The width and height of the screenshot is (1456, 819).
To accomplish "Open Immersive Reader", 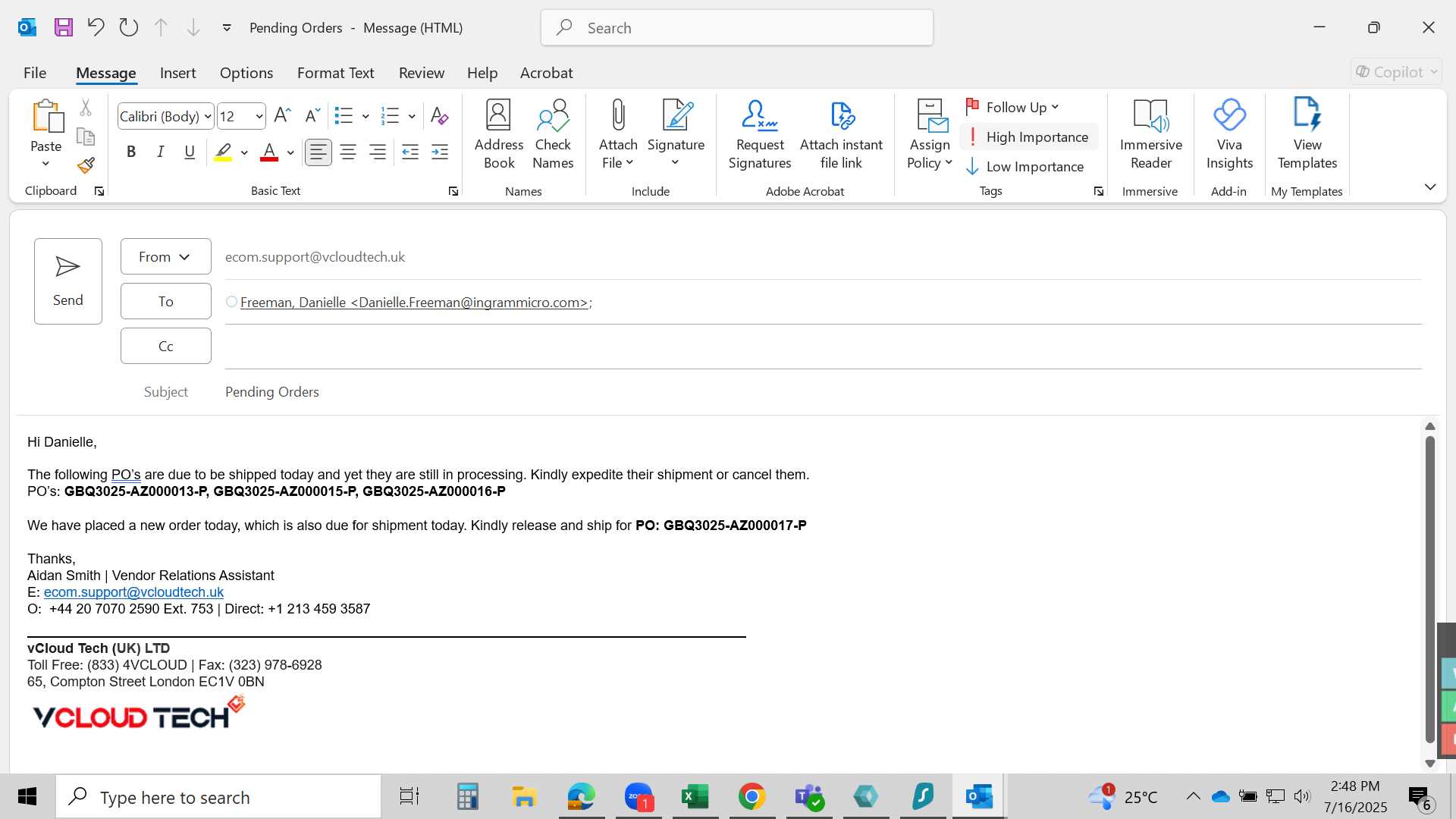I will (x=1150, y=135).
